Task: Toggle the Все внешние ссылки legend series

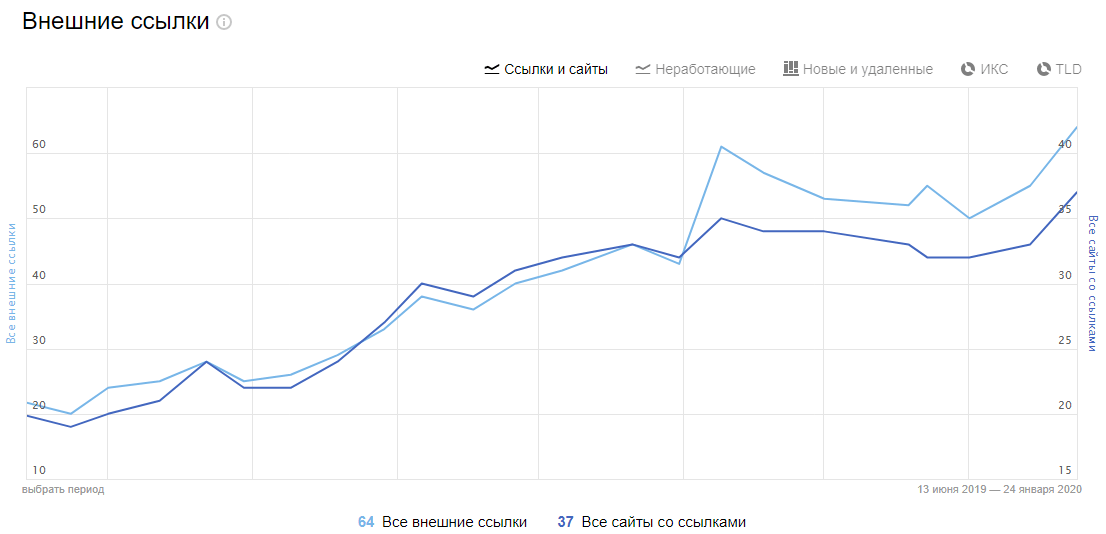Action: pyautogui.click(x=454, y=522)
